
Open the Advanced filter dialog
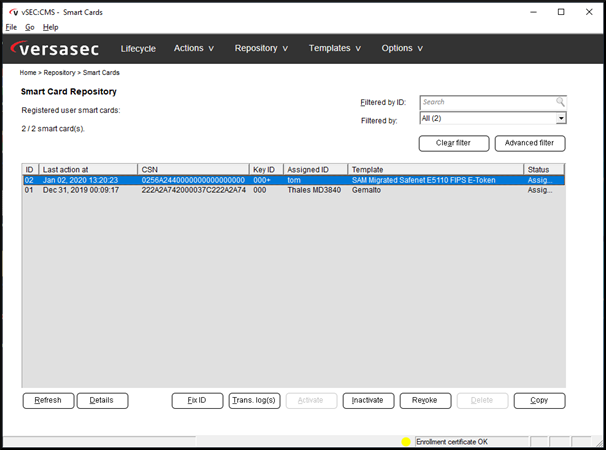(x=530, y=143)
